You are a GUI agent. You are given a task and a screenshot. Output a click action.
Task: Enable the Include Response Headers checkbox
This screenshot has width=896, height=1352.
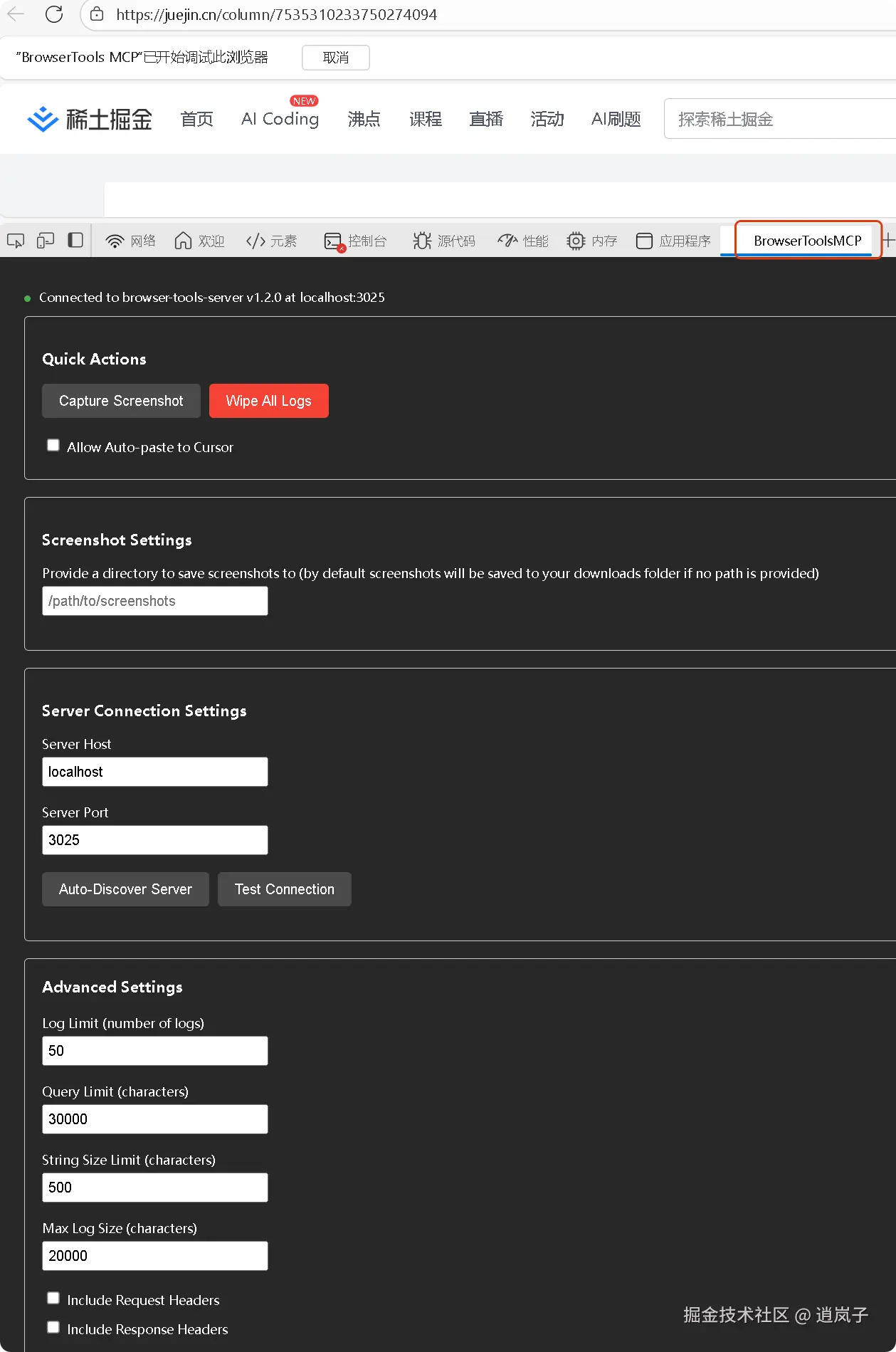coord(53,1328)
